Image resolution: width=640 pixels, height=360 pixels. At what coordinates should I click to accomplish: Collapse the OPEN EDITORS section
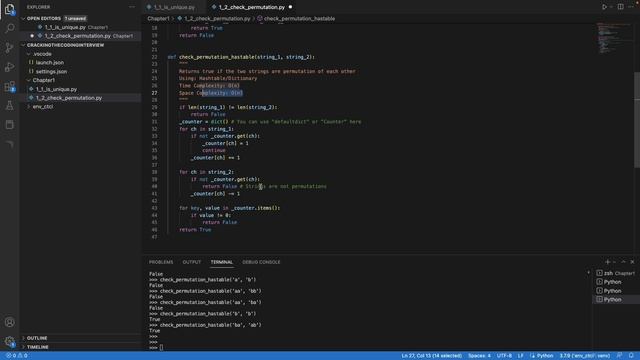pos(23,18)
